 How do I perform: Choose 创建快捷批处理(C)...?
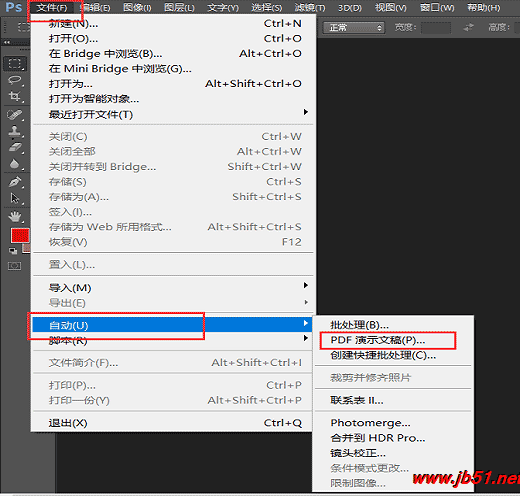(393, 355)
